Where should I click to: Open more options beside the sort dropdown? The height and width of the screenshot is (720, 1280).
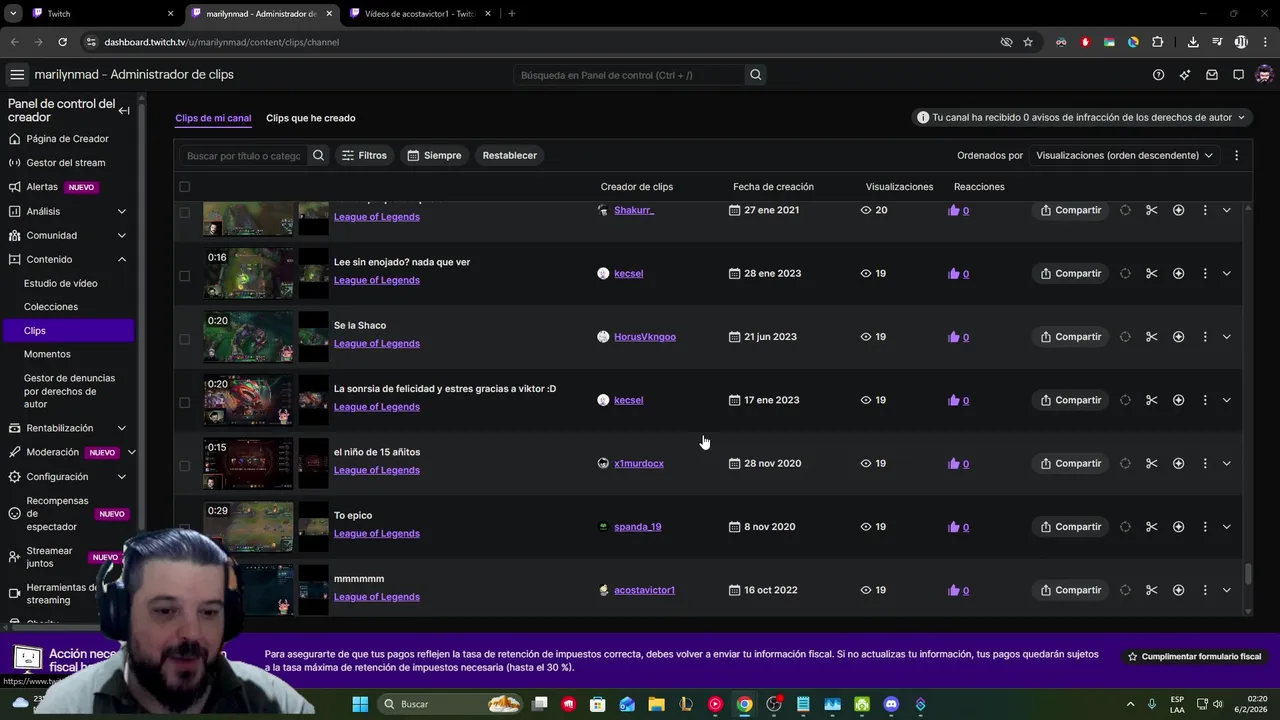(1236, 156)
